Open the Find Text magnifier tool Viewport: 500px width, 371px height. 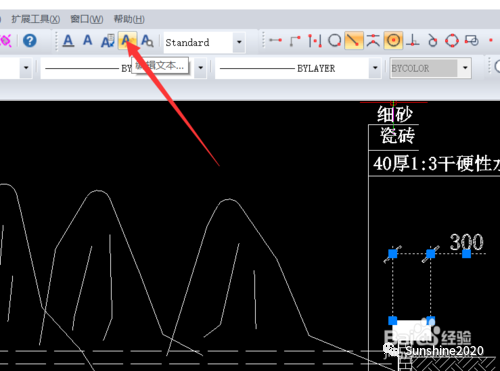coord(147,41)
